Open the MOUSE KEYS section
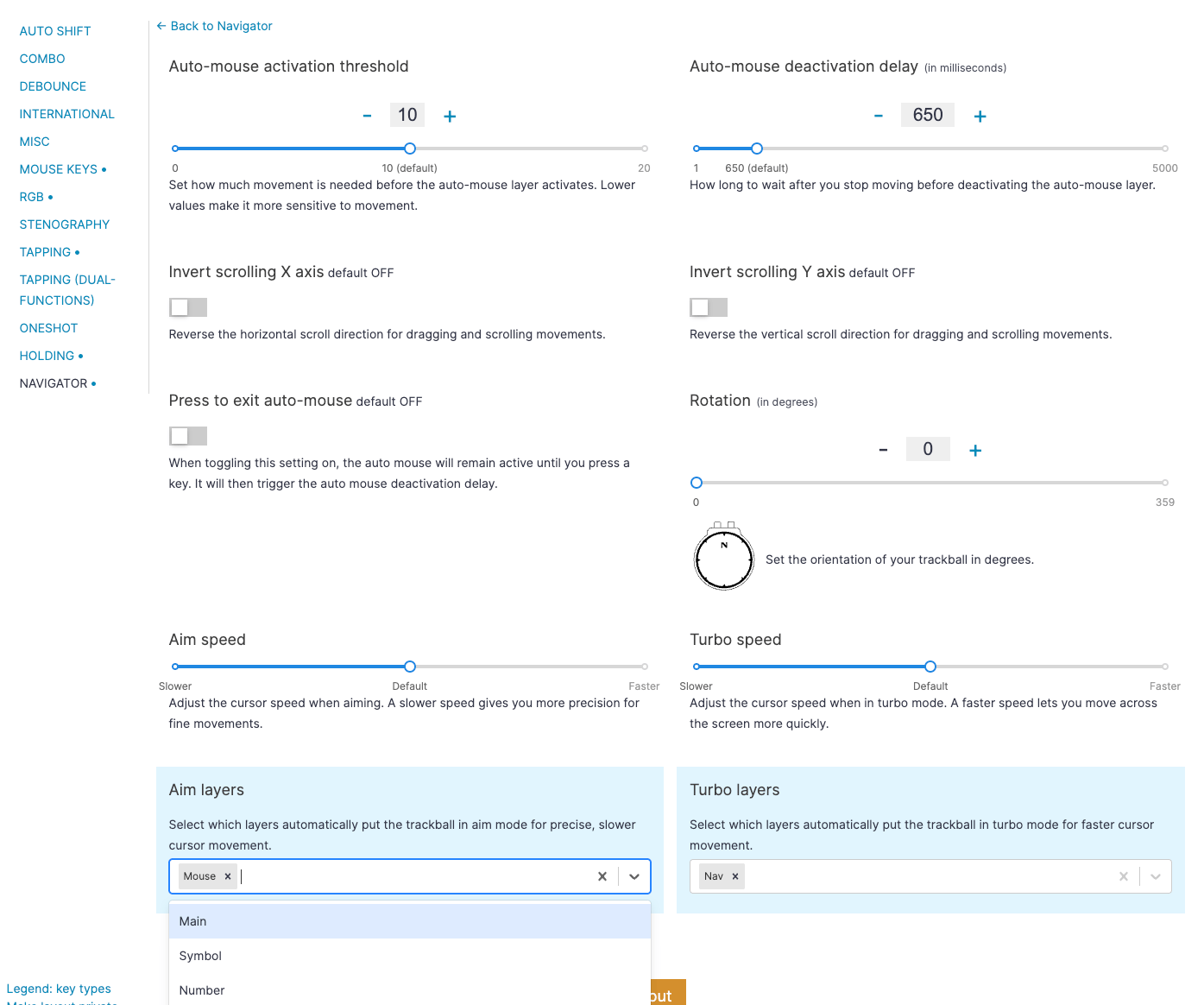The image size is (1204, 1005). (58, 169)
